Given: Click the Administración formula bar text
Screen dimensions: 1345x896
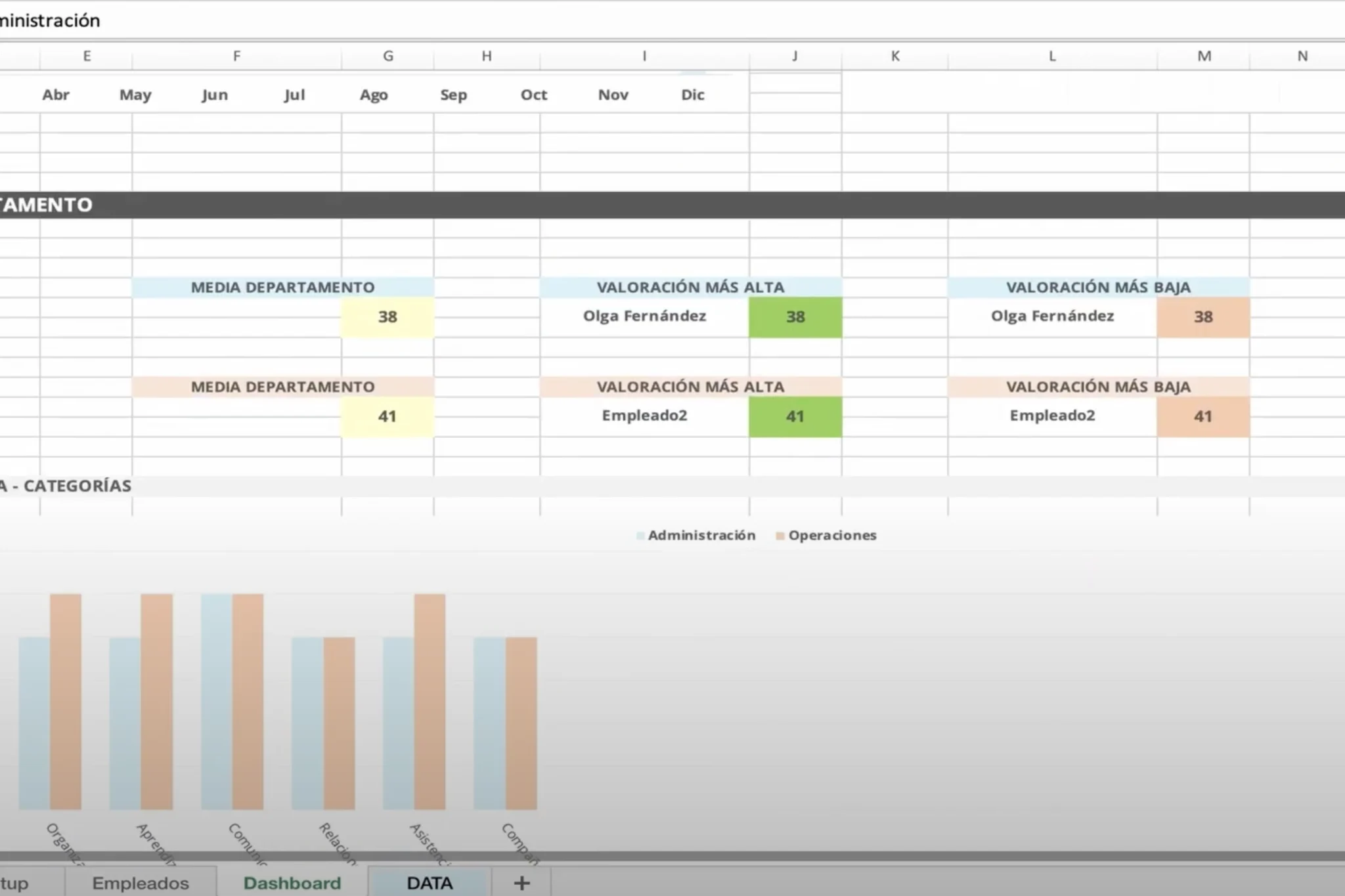Looking at the screenshot, I should click(50, 21).
